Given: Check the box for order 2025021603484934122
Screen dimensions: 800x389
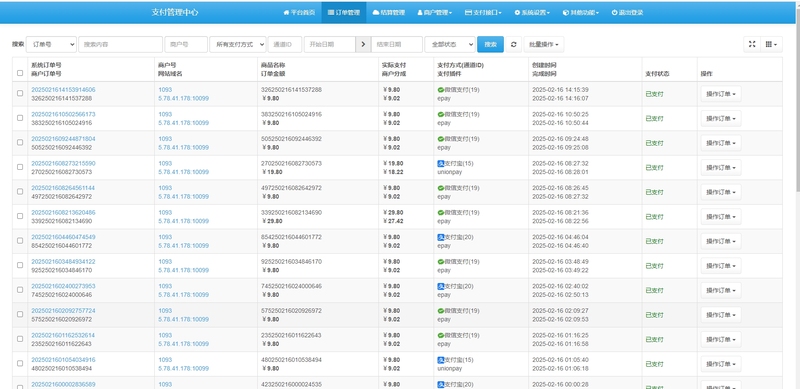Looking at the screenshot, I should [20, 265].
